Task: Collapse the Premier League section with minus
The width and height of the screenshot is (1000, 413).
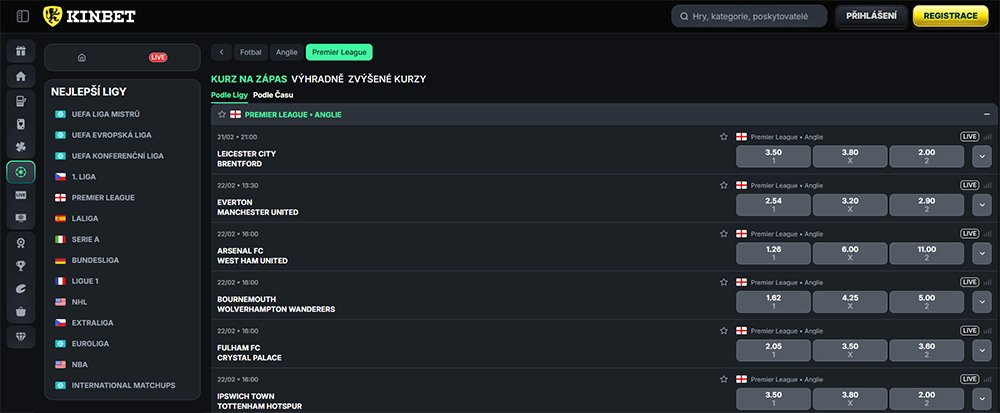Action: tap(987, 115)
